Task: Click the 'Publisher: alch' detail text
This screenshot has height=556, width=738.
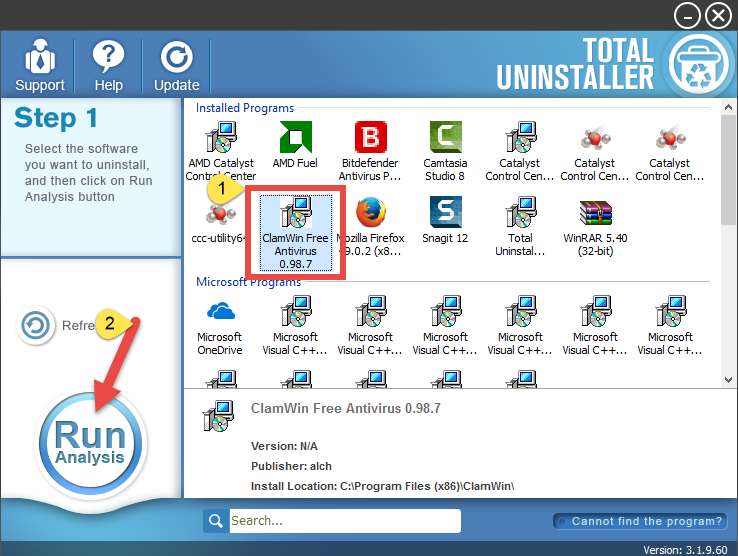Action: [291, 466]
